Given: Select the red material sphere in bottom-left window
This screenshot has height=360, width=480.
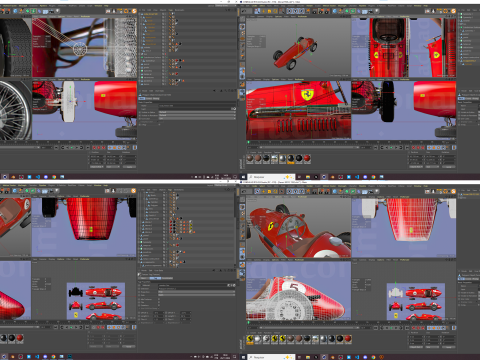Looking at the screenshot, I should pos(20,338).
